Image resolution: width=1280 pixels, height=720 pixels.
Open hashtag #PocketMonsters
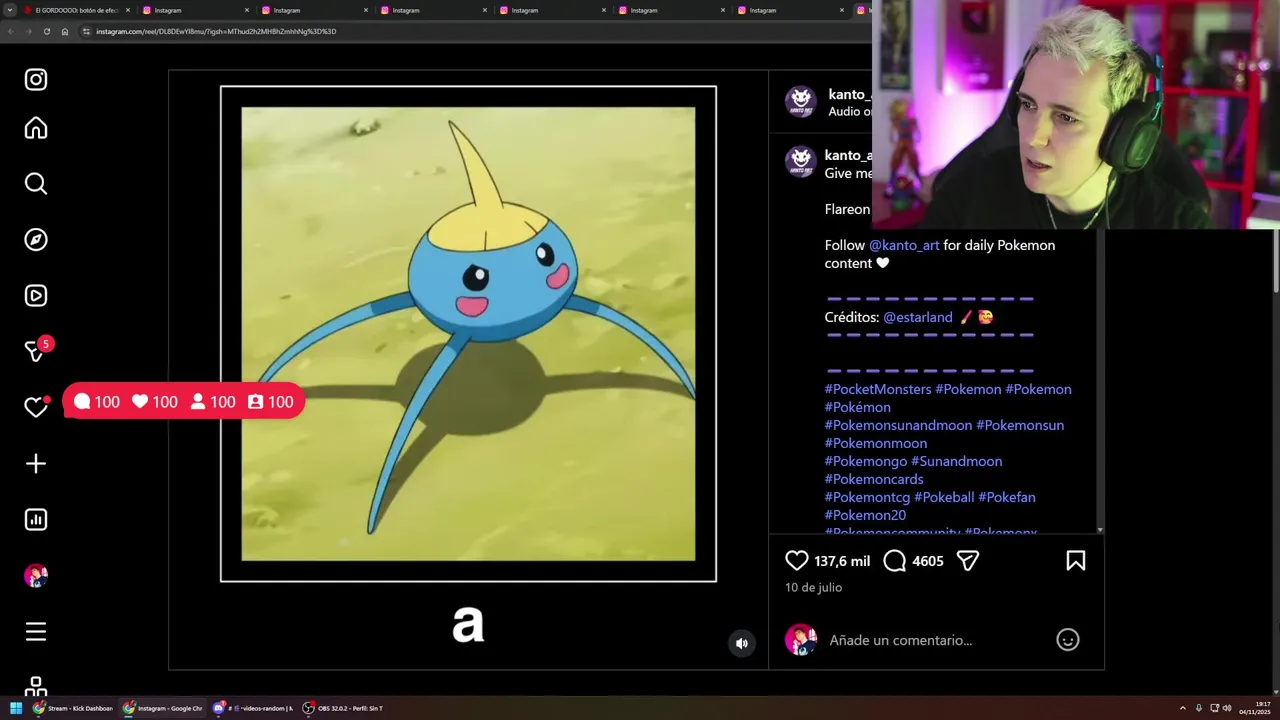coord(877,389)
